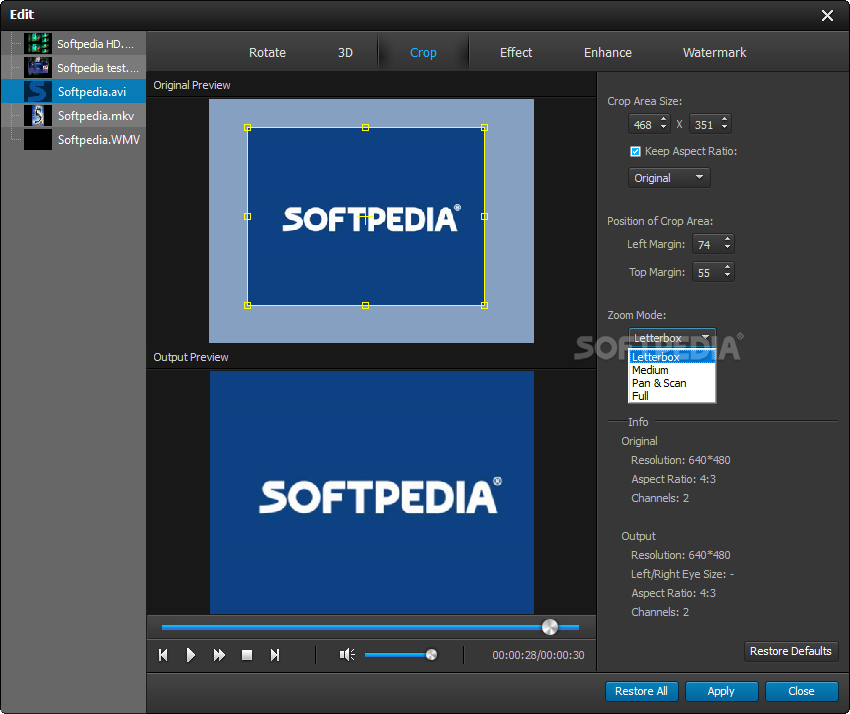Click bottom-left crop handle
This screenshot has height=714, width=850.
(x=248, y=305)
